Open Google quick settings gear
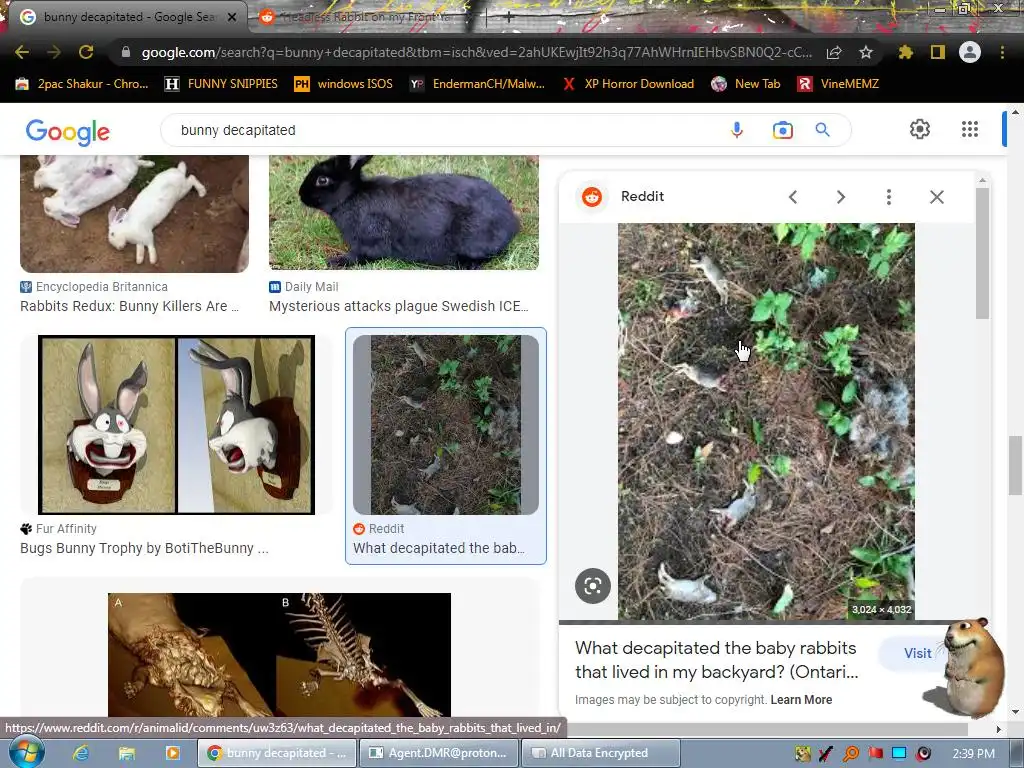 coord(920,129)
